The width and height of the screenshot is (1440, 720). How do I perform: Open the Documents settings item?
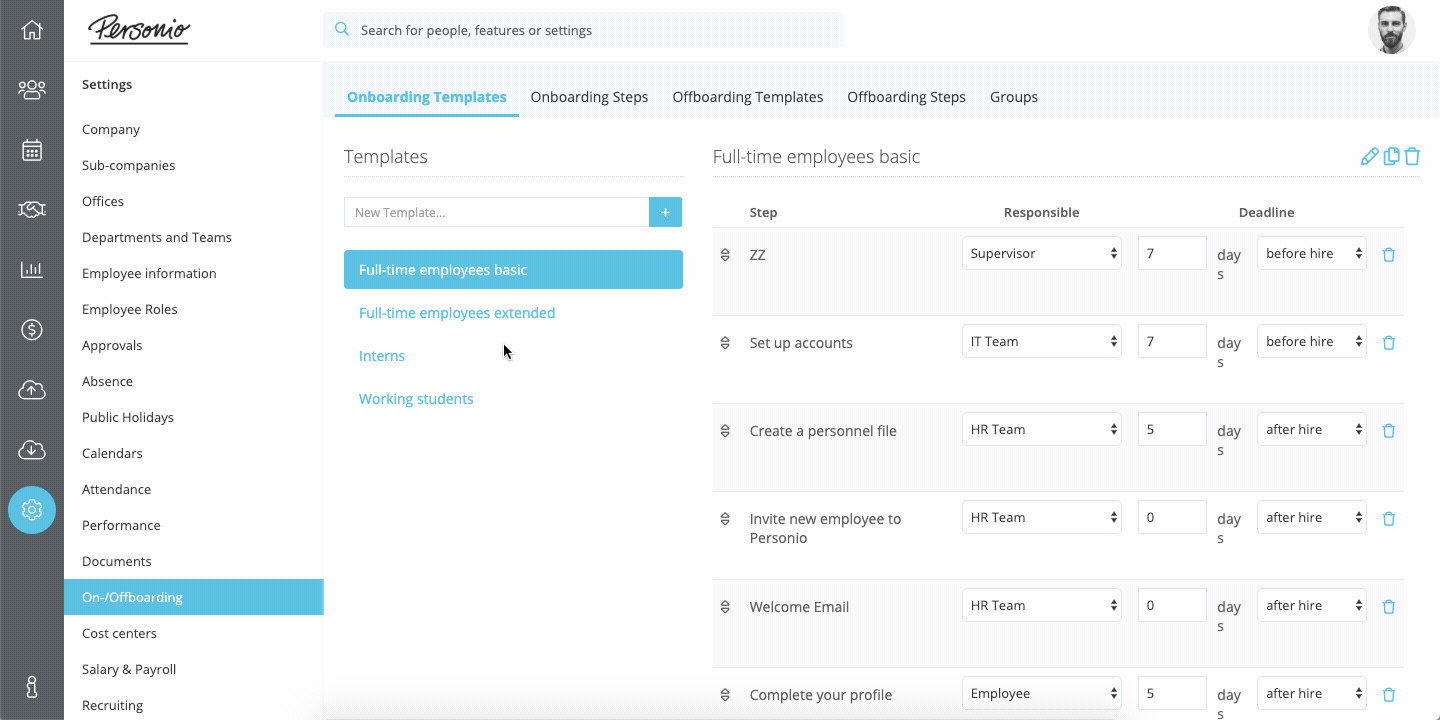click(194, 561)
